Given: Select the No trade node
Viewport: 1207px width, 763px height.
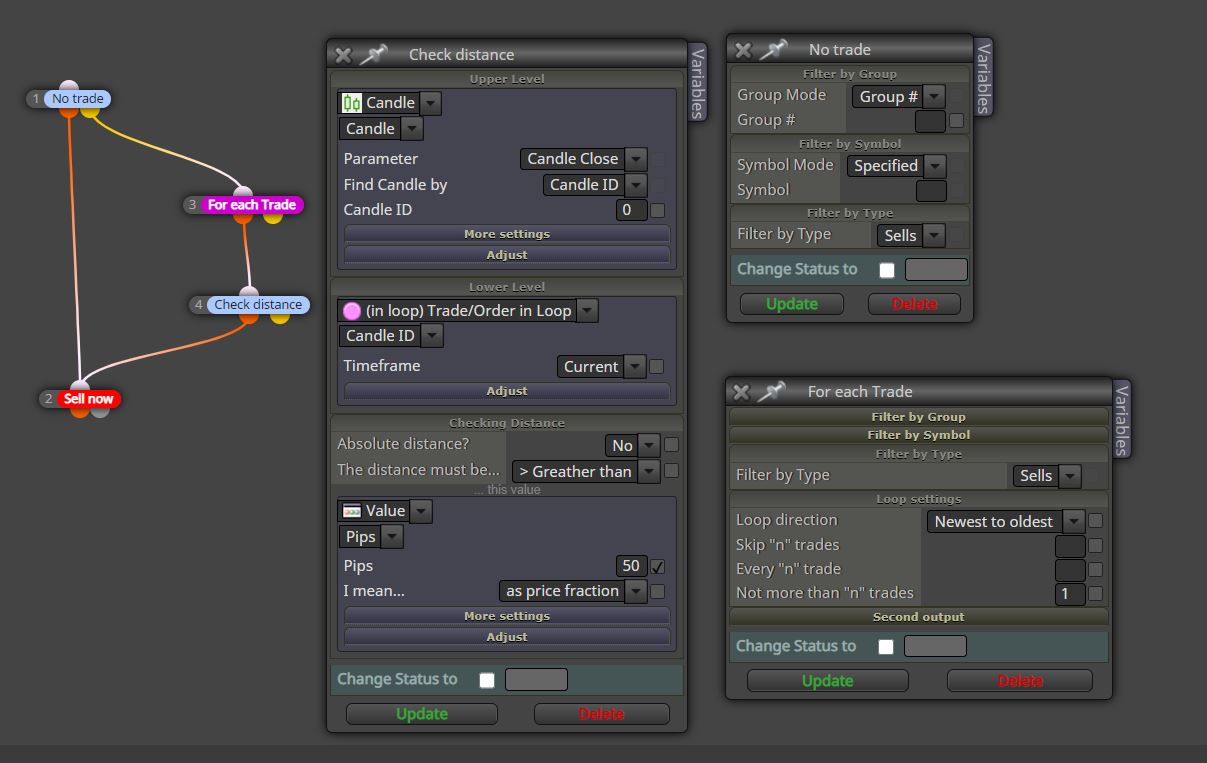Looking at the screenshot, I should click(x=77, y=99).
